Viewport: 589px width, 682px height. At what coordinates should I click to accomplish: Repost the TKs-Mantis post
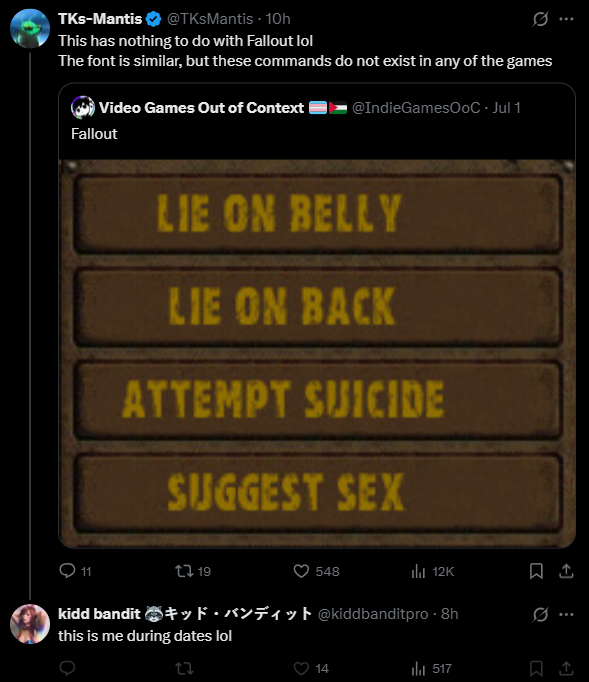tap(193, 571)
